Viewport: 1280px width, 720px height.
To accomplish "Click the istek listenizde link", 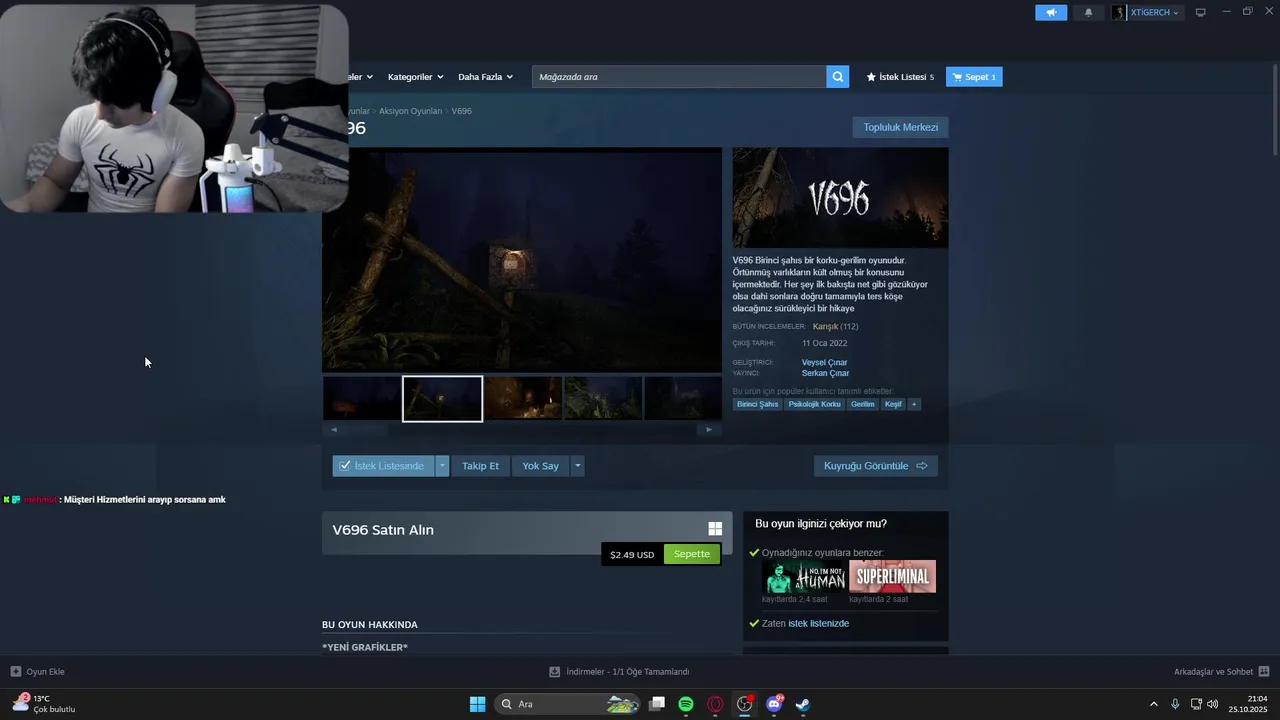I will pos(818,623).
